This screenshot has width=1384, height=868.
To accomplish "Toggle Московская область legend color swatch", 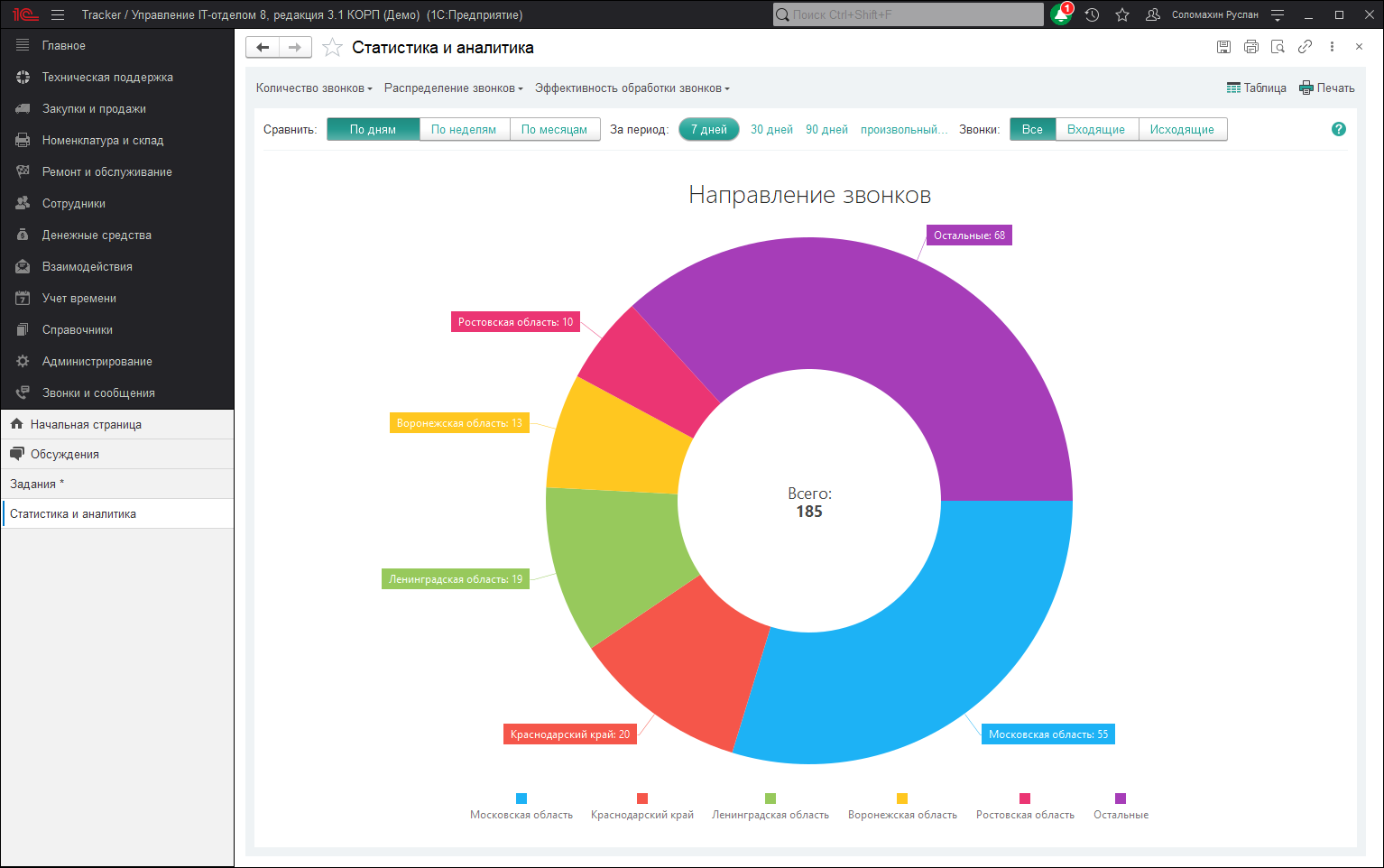I will pos(521,799).
